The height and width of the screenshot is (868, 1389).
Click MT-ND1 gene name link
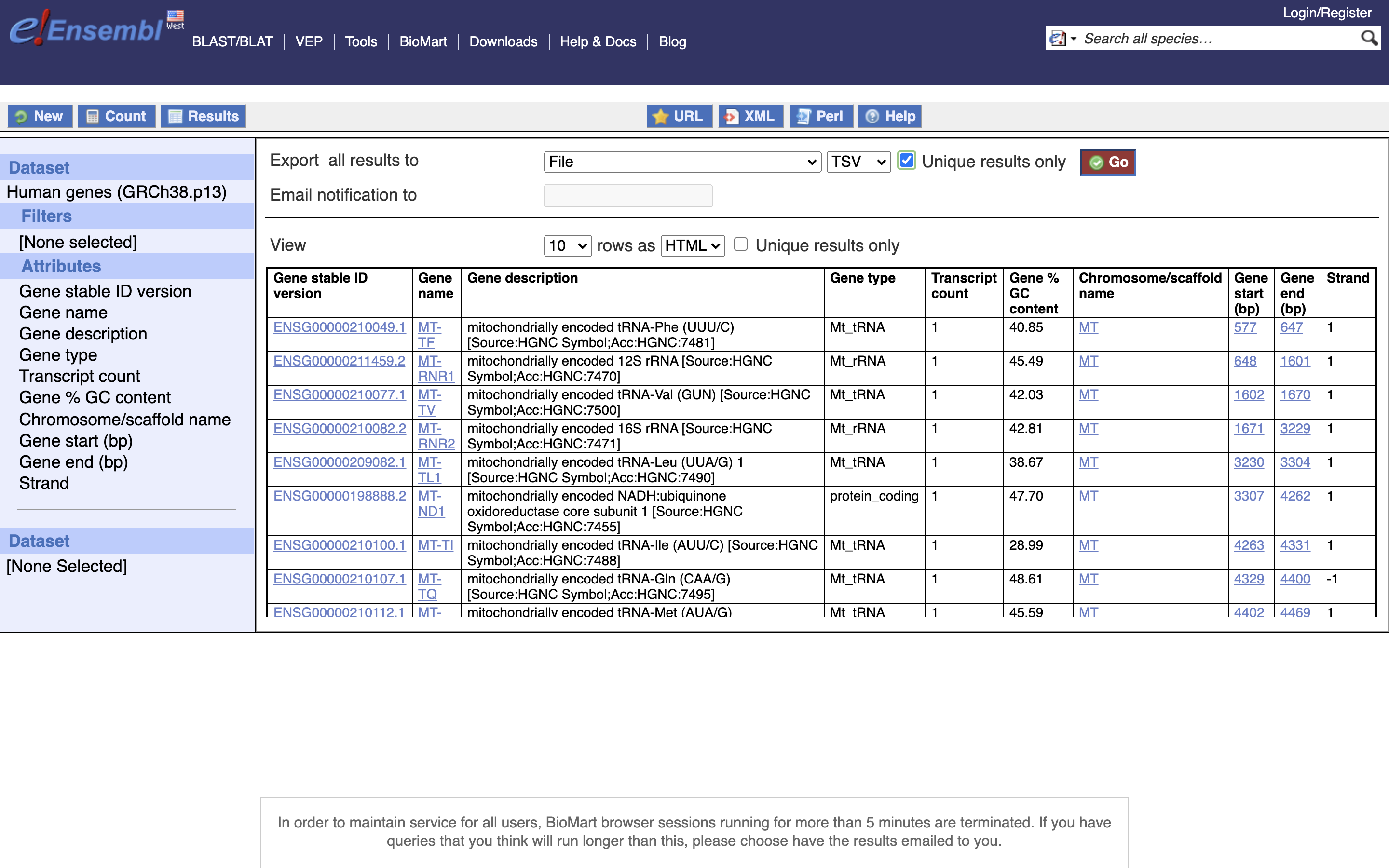[431, 503]
